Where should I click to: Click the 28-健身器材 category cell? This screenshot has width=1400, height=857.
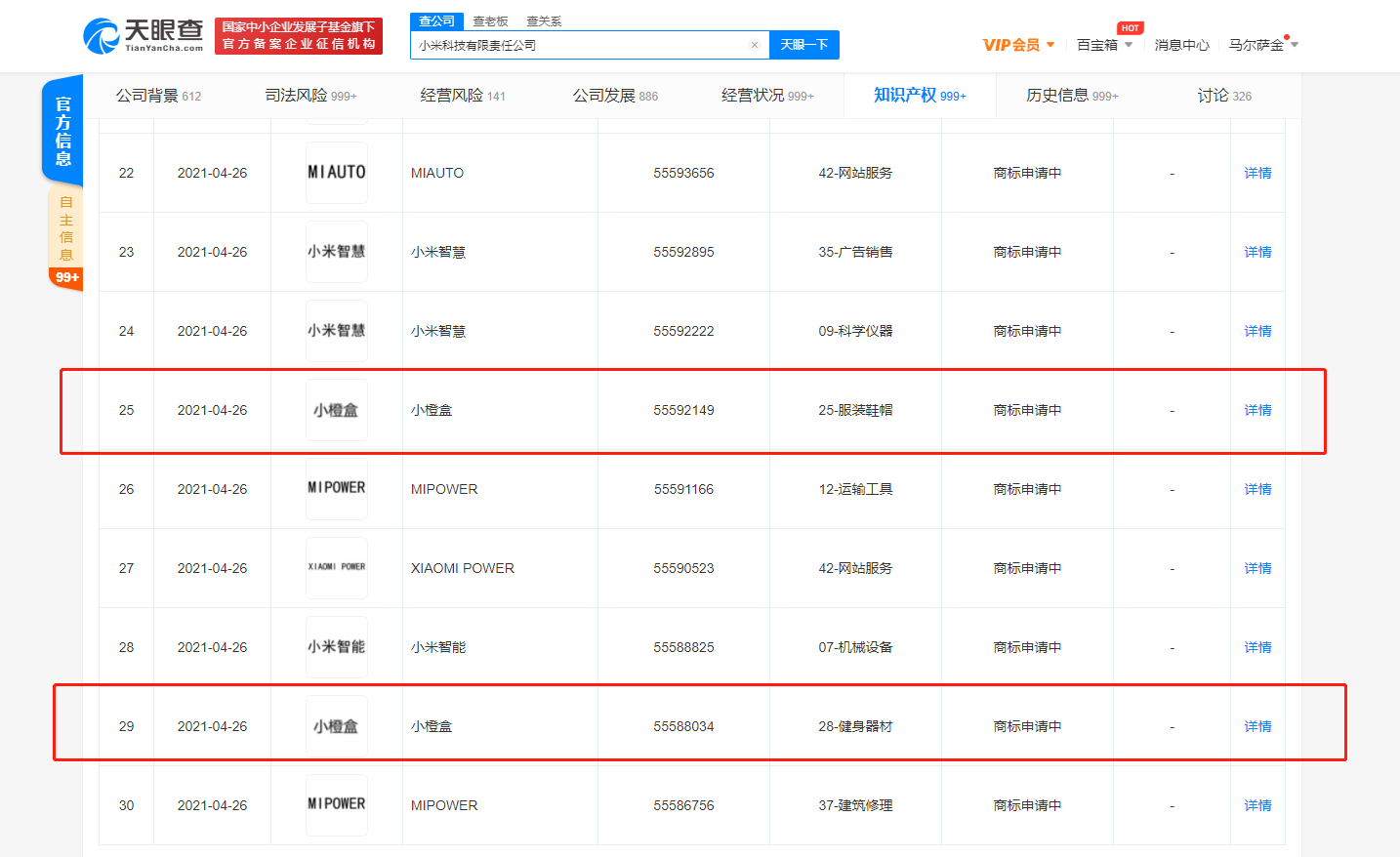tap(855, 726)
